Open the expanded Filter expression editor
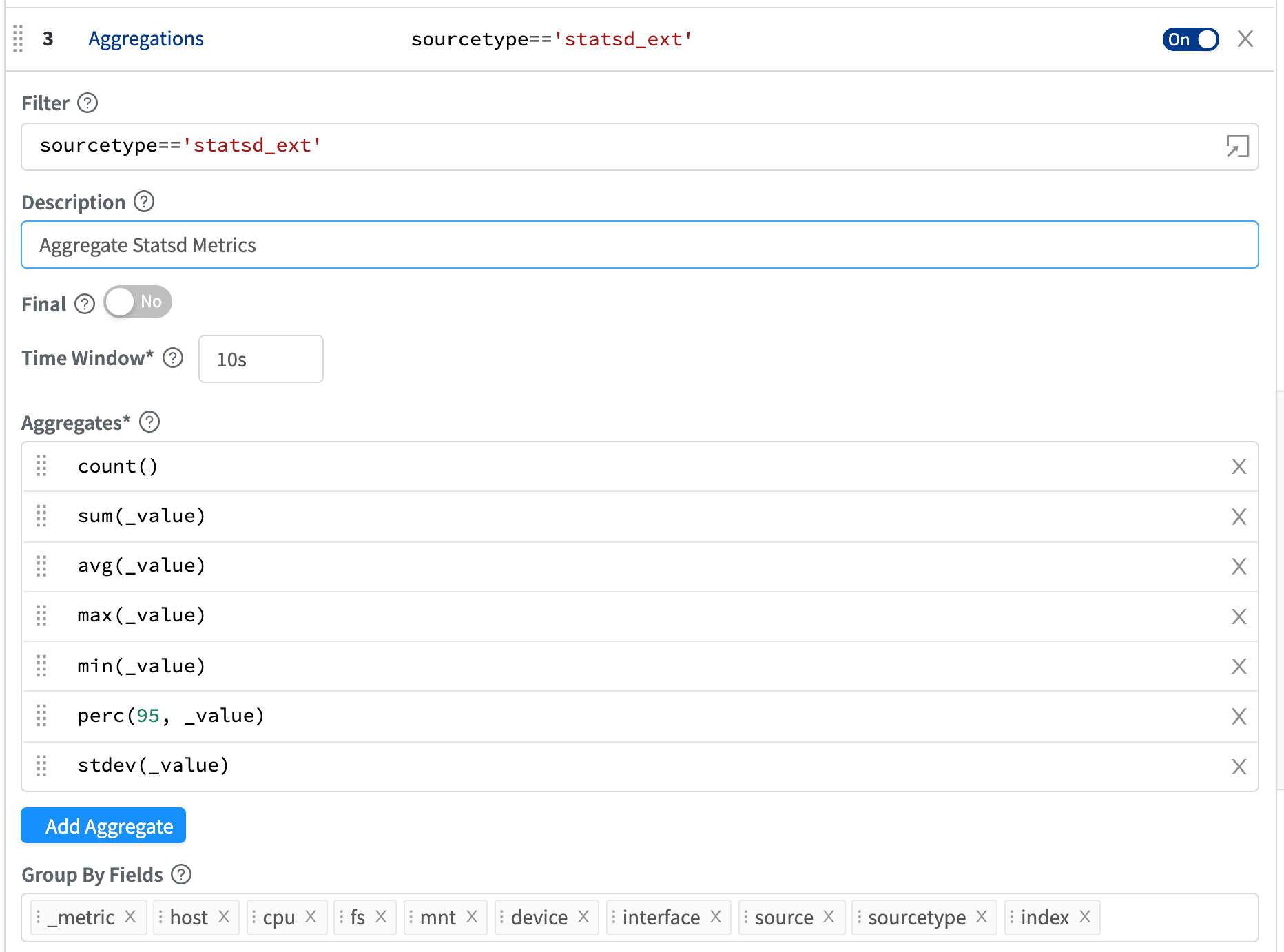 click(x=1237, y=146)
